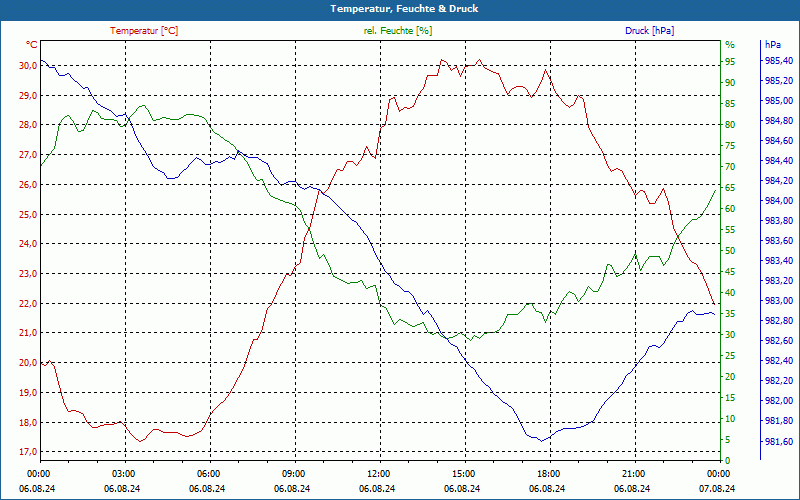Click the "18:00" time axis label
This screenshot has width=800, height=500.
(549, 473)
